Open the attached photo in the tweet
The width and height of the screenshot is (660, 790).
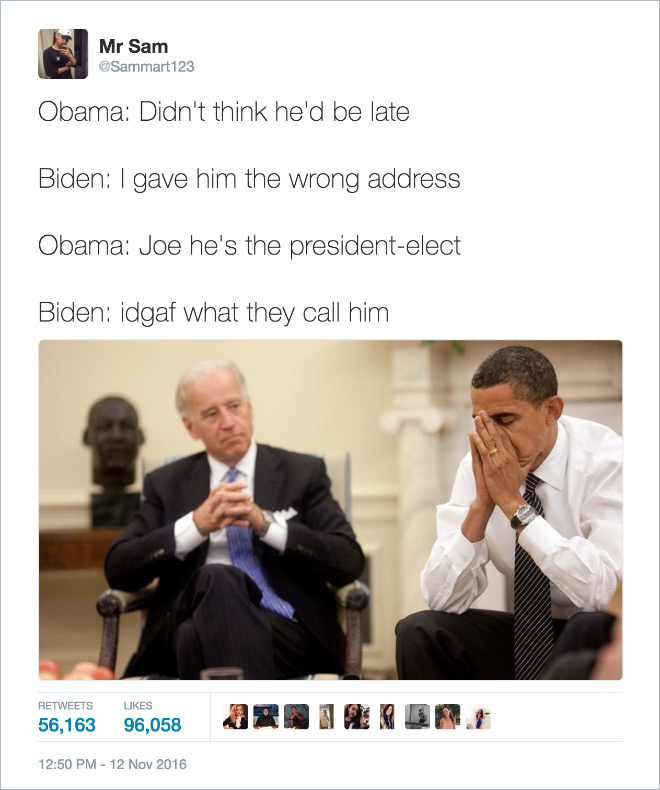(x=331, y=510)
